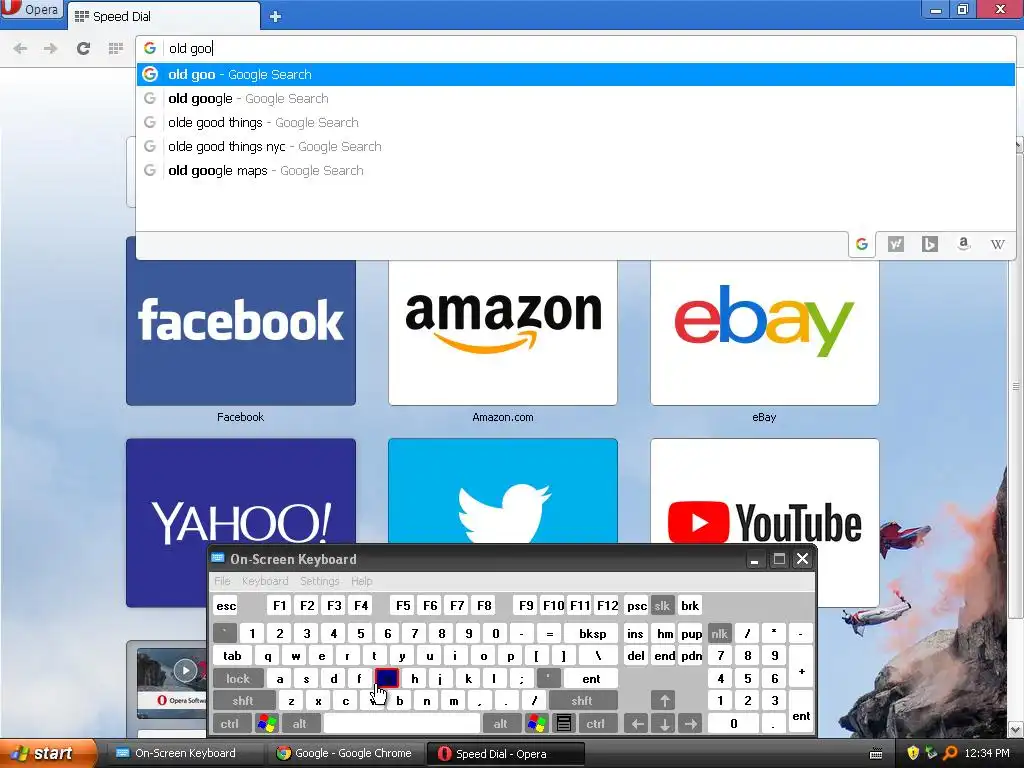Open Speed Dial grid icon in toolbar
The width and height of the screenshot is (1024, 768).
[116, 48]
